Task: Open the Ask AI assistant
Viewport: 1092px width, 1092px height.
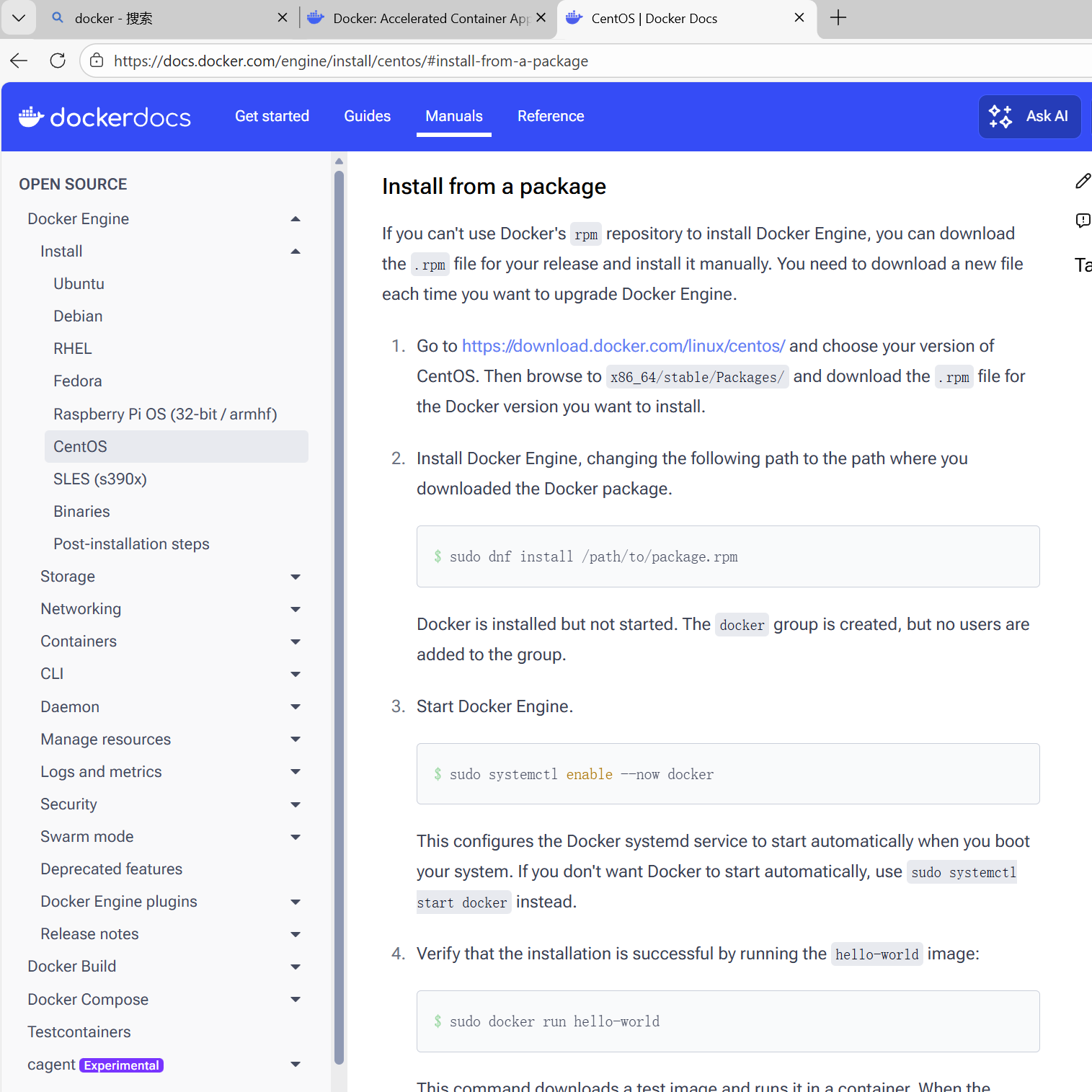Action: pos(1029,117)
